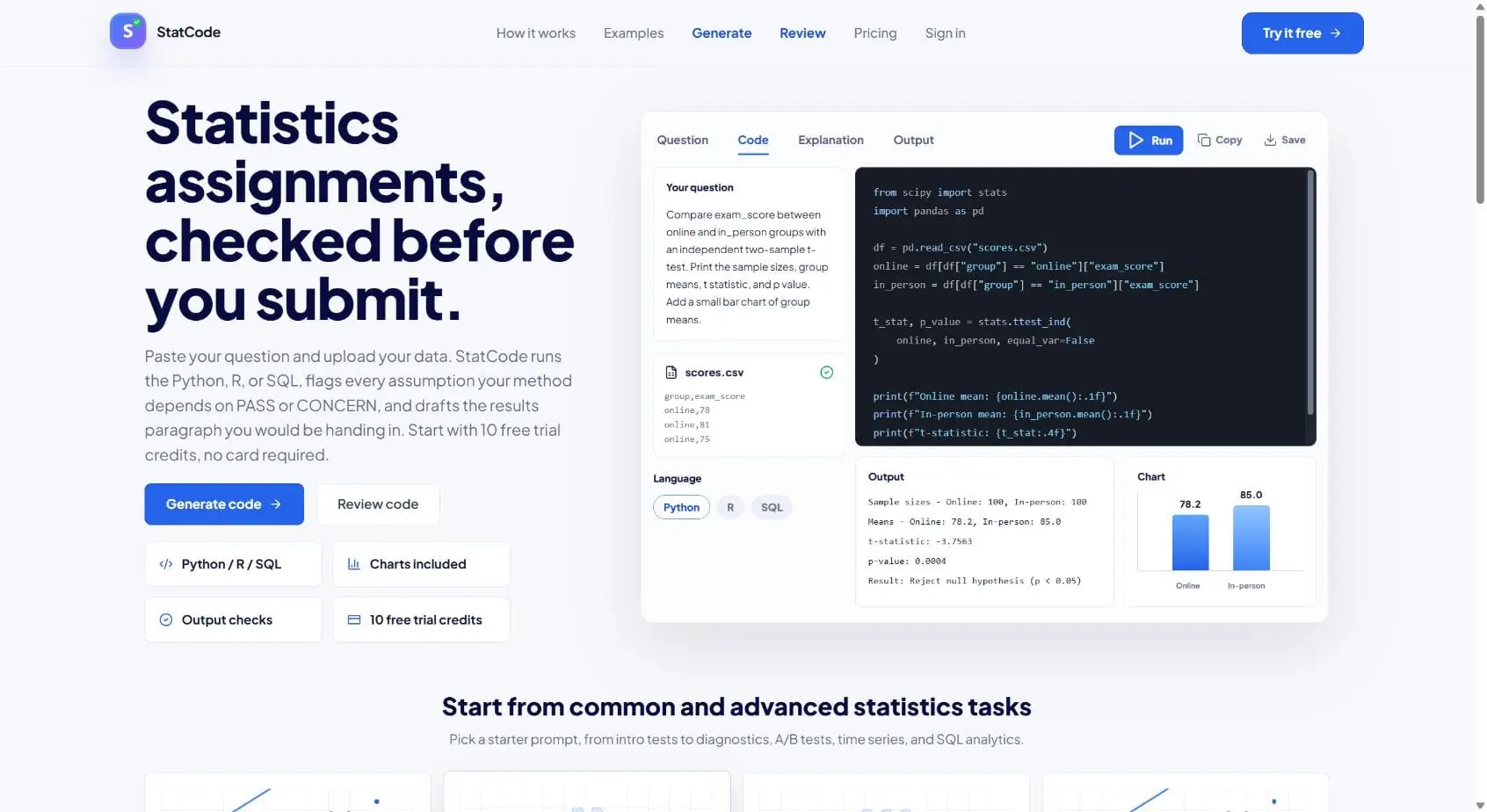Click the arrow in Generate code button
The width and height of the screenshot is (1487, 812).
[276, 504]
